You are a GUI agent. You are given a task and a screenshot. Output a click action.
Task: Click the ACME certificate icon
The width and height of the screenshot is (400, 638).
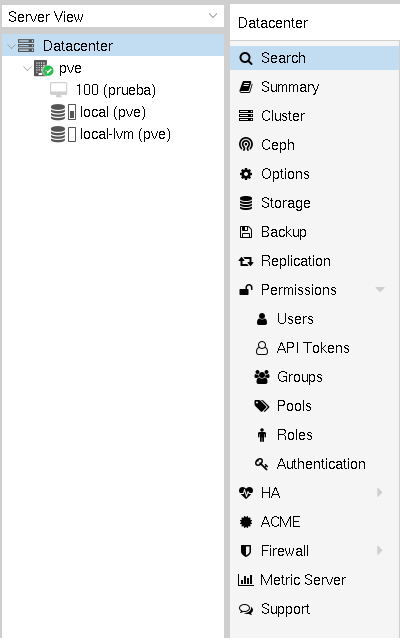coord(246,522)
